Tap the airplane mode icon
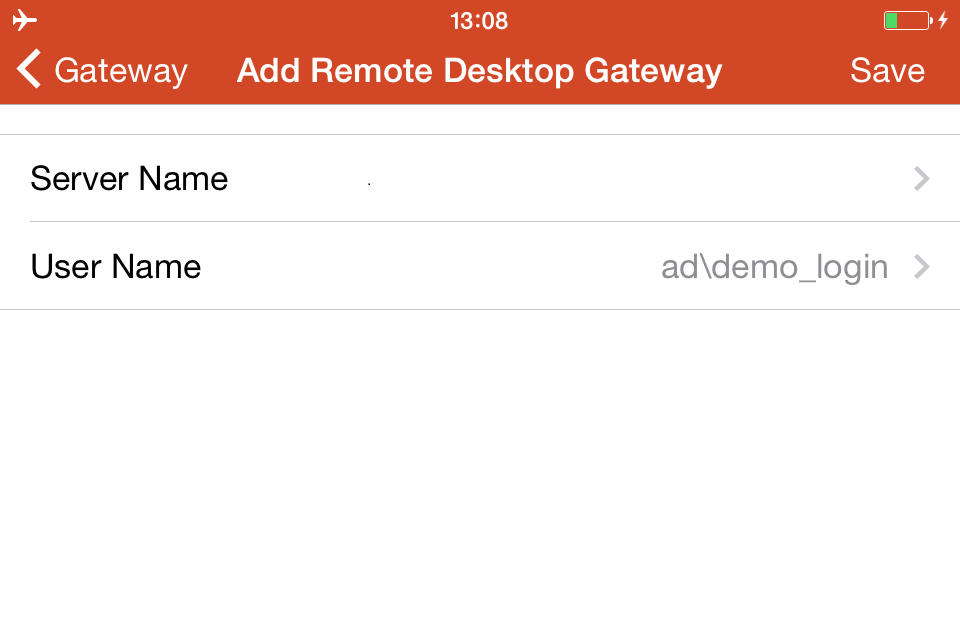The height and width of the screenshot is (640, 960). (24, 20)
